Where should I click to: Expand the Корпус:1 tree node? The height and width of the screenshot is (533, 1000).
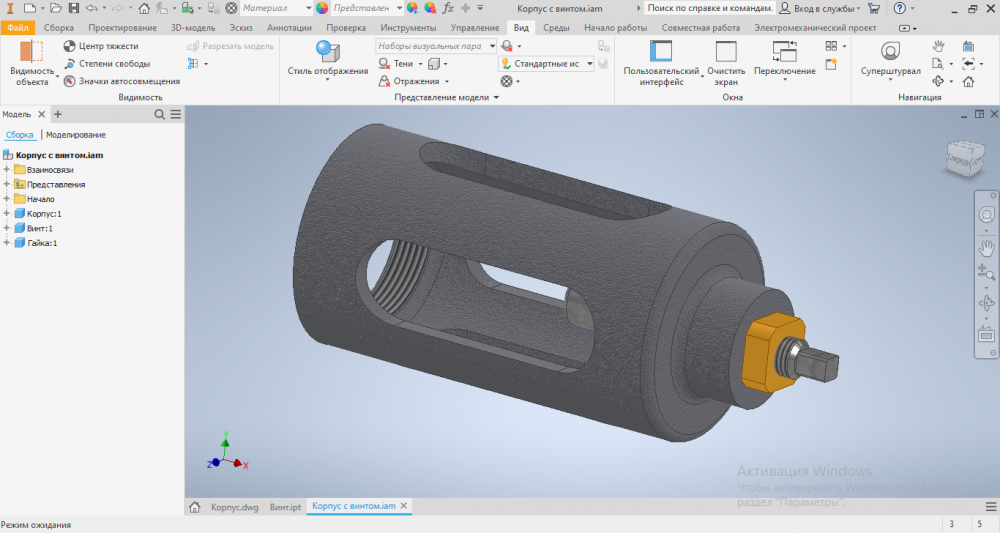click(x=7, y=214)
